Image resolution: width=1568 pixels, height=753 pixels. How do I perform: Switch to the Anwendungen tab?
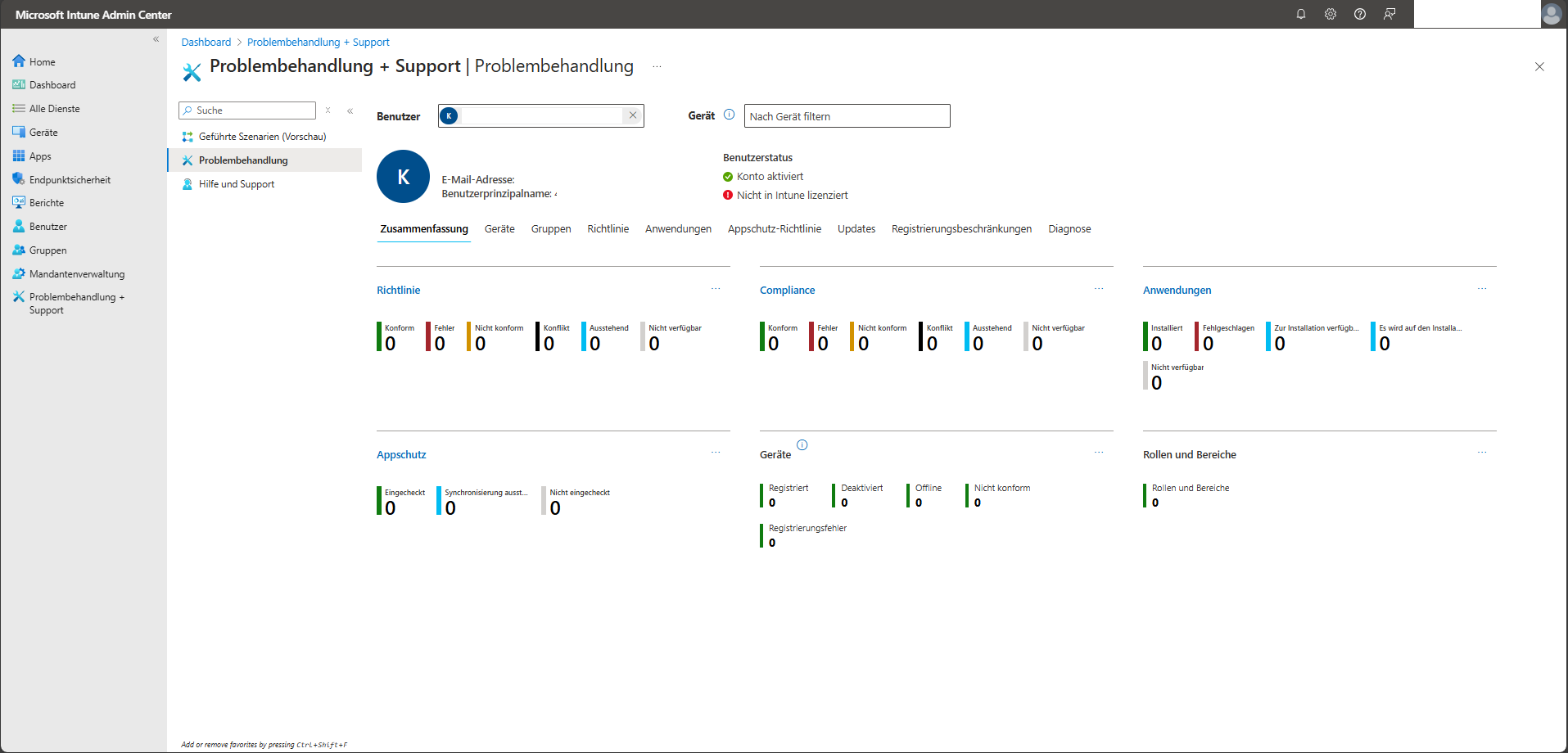678,229
